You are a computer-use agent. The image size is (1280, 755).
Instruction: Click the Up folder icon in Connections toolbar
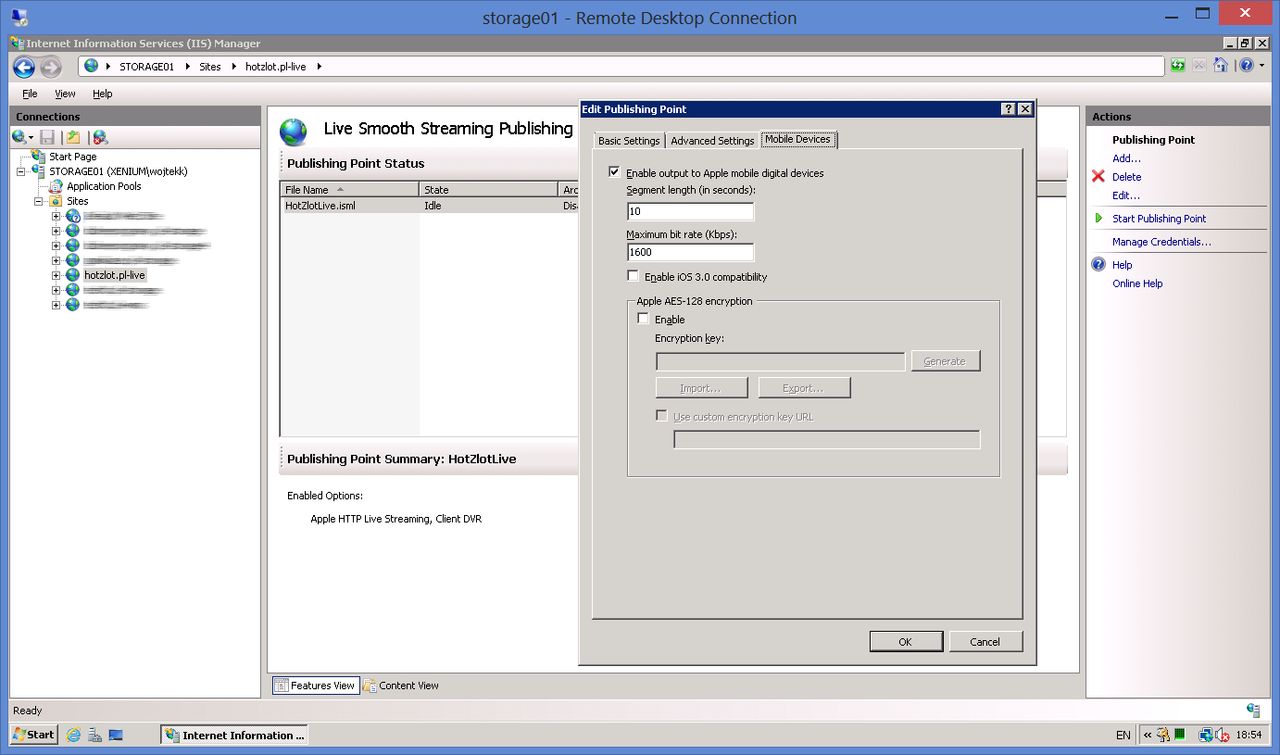click(73, 137)
